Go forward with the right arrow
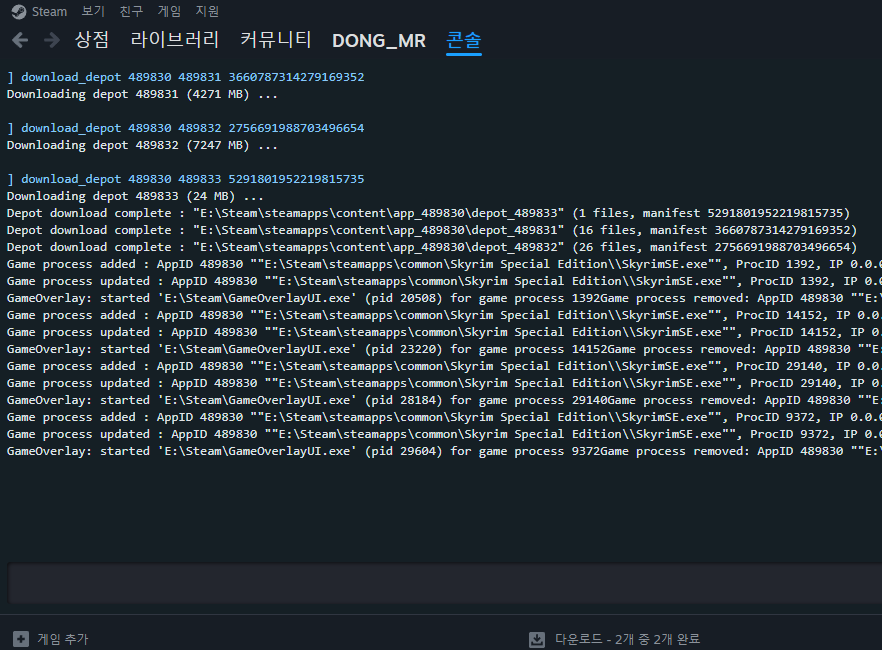 point(52,40)
